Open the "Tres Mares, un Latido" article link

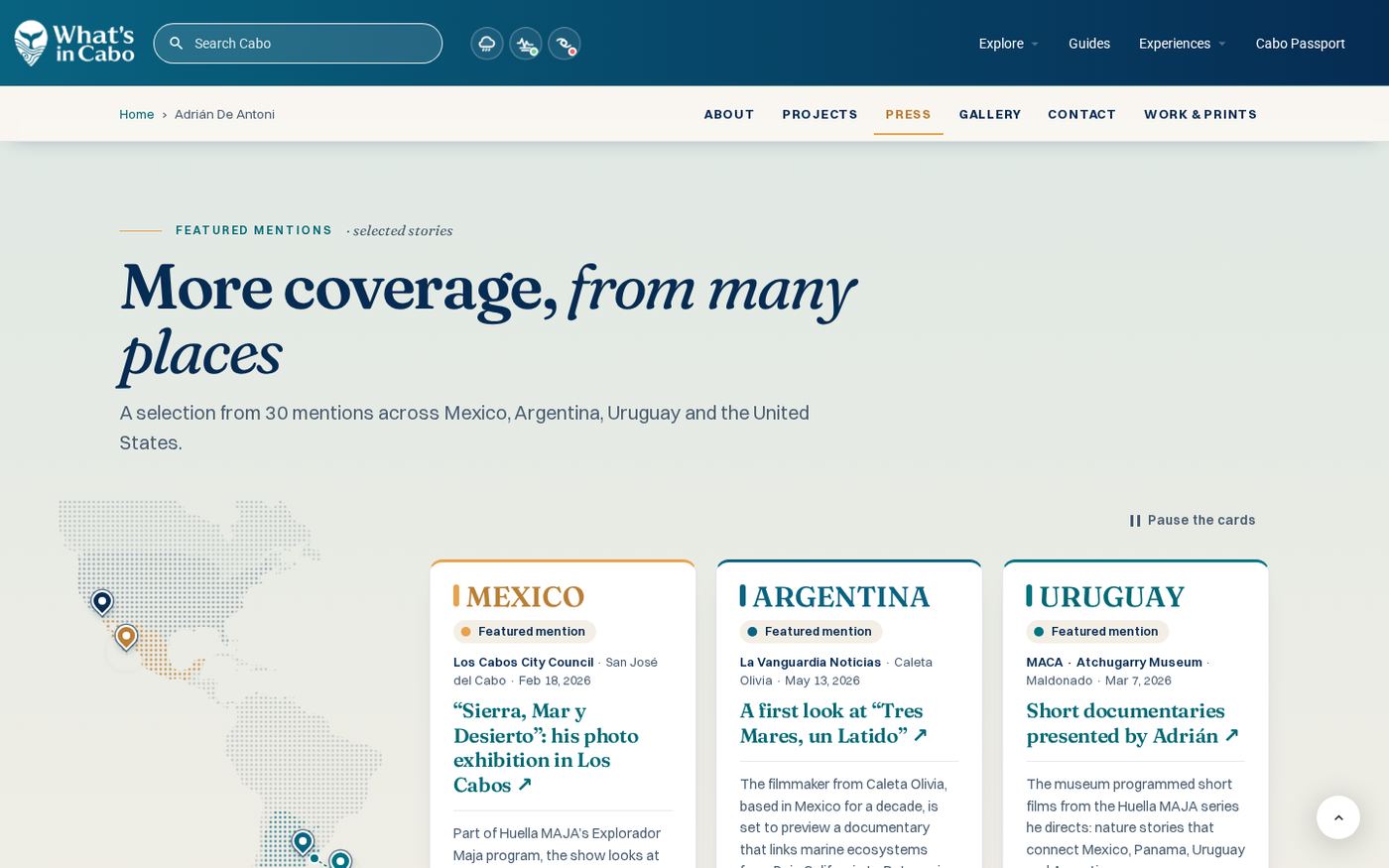[x=832, y=723]
